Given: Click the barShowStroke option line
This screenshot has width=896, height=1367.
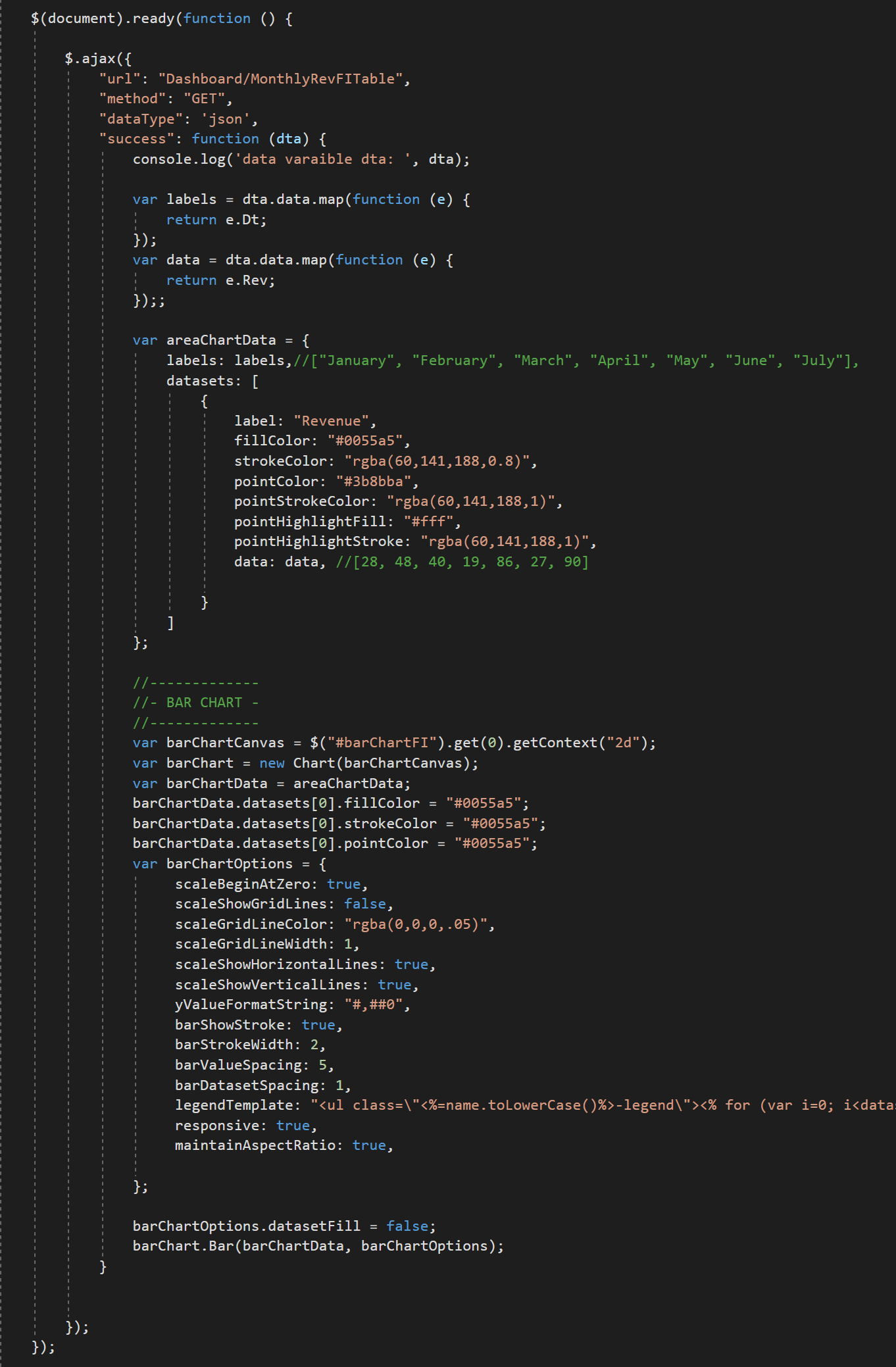Looking at the screenshot, I should (x=259, y=1025).
